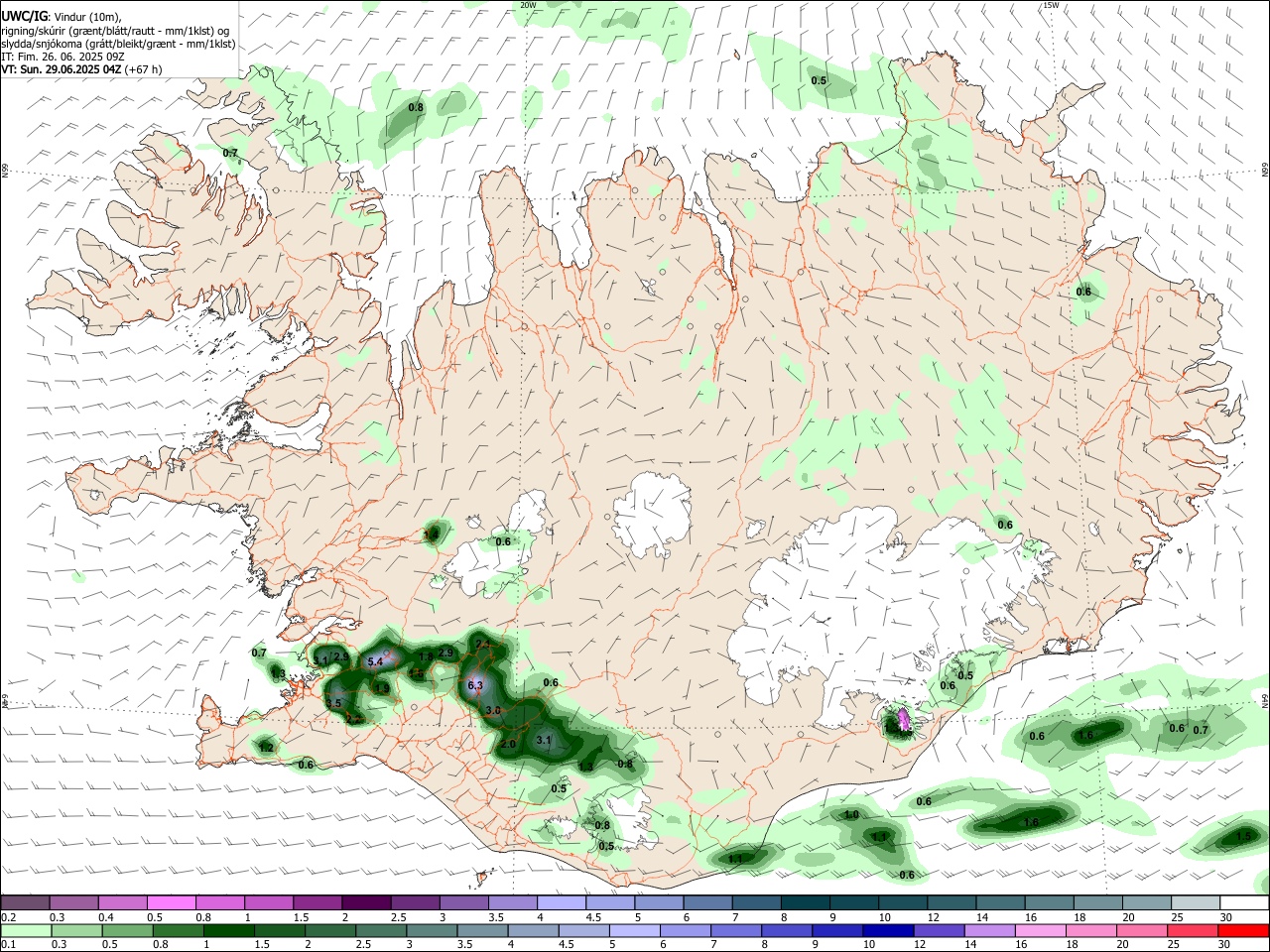Click the 5.4 precipitation value on the map

click(x=375, y=661)
